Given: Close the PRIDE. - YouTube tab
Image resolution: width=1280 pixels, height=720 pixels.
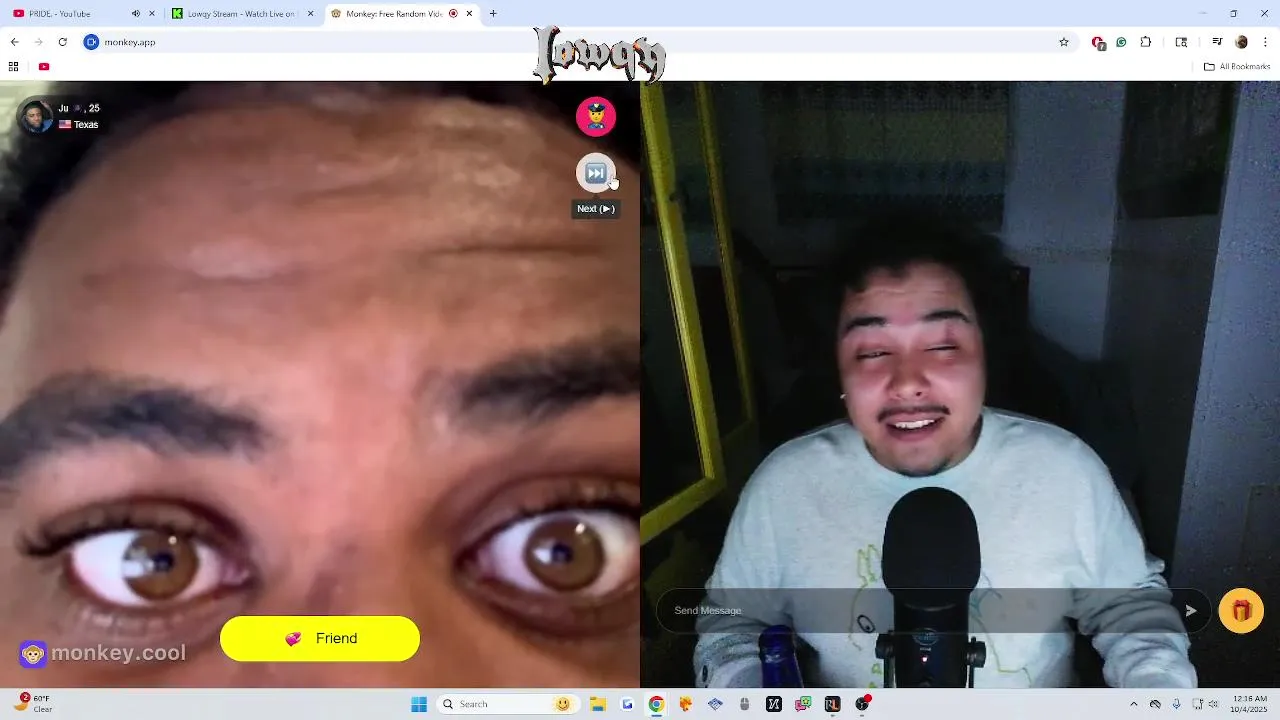Looking at the screenshot, I should pyautogui.click(x=152, y=13).
